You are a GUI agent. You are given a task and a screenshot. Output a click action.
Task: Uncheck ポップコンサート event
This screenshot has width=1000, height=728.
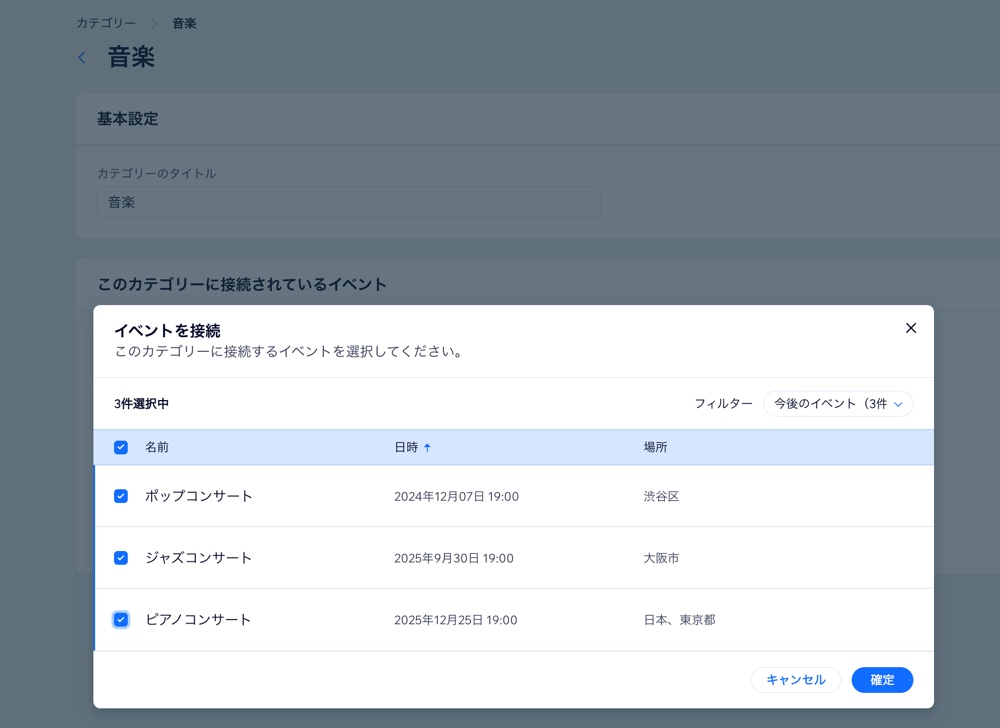[121, 495]
